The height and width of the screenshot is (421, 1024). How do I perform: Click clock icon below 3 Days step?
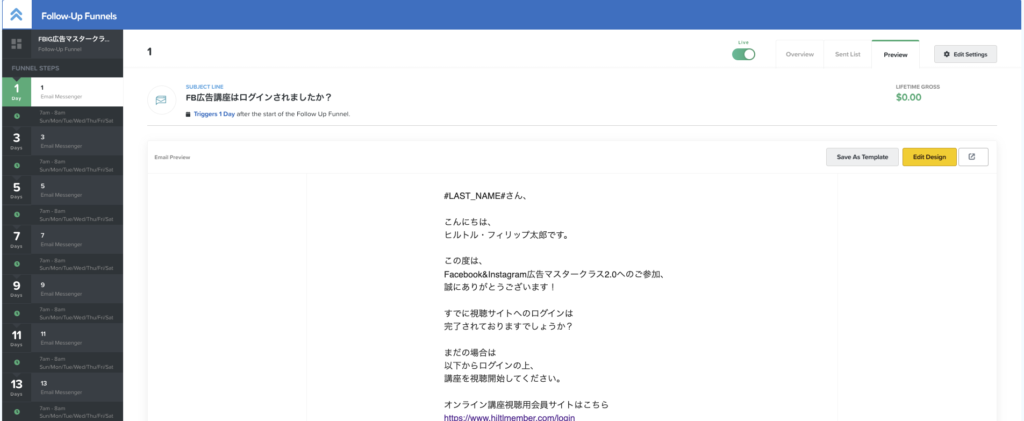coord(17,166)
